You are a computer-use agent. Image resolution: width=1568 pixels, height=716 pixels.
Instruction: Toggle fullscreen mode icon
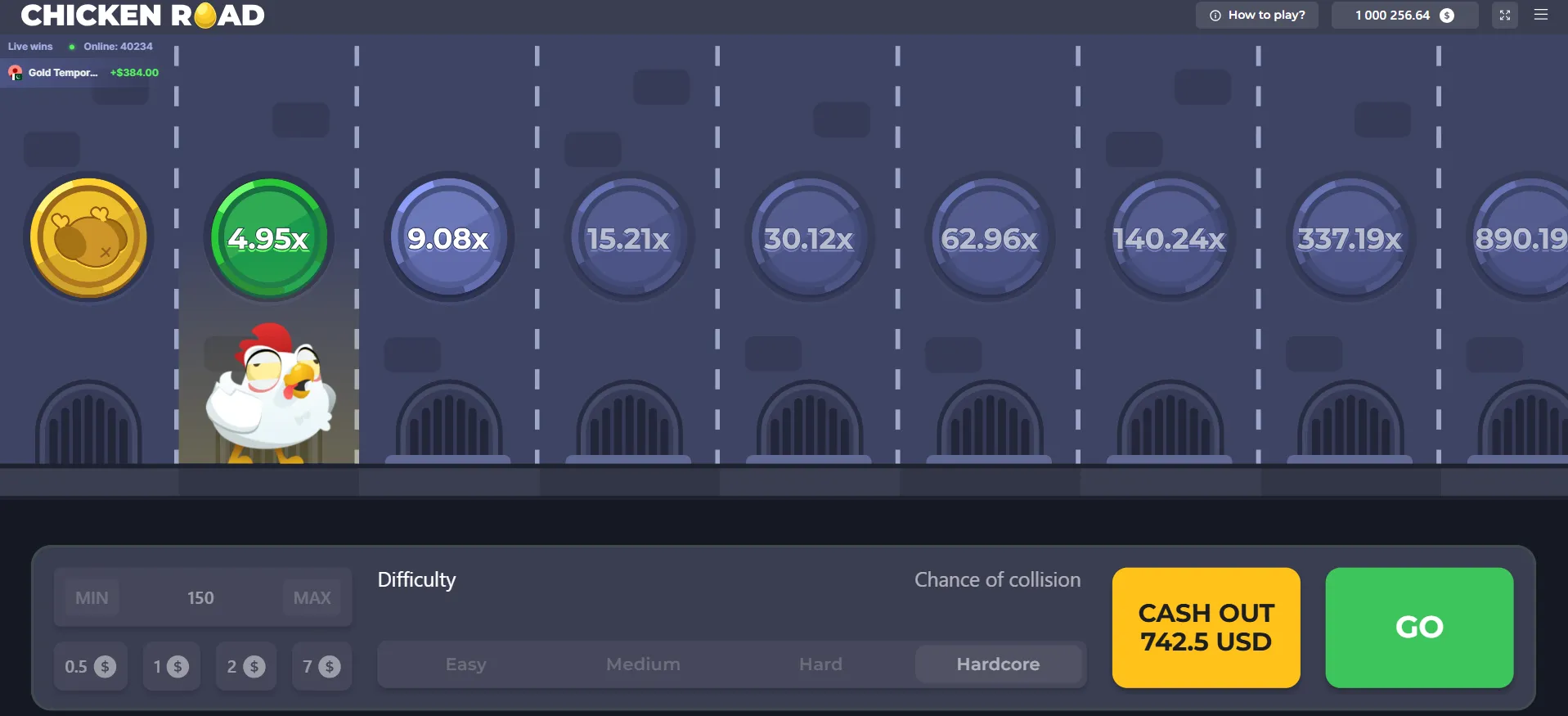pos(1504,16)
